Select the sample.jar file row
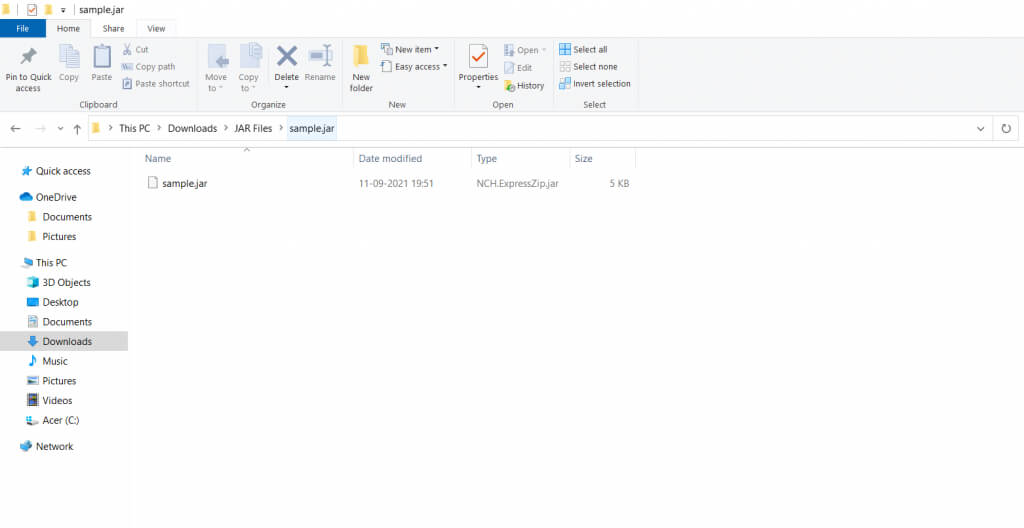The height and width of the screenshot is (528, 1024). [x=388, y=184]
